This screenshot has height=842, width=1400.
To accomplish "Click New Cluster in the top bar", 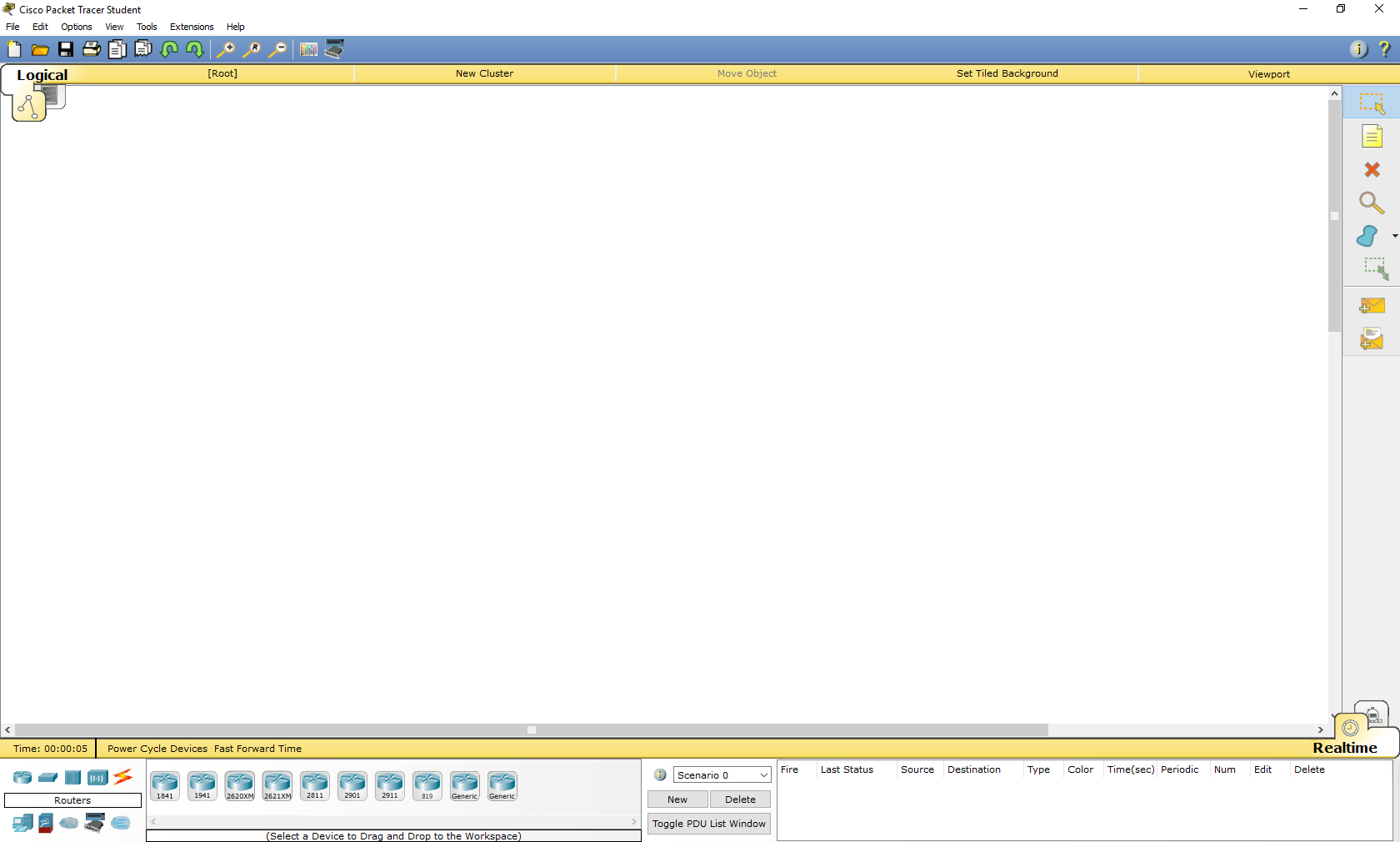I will [484, 73].
